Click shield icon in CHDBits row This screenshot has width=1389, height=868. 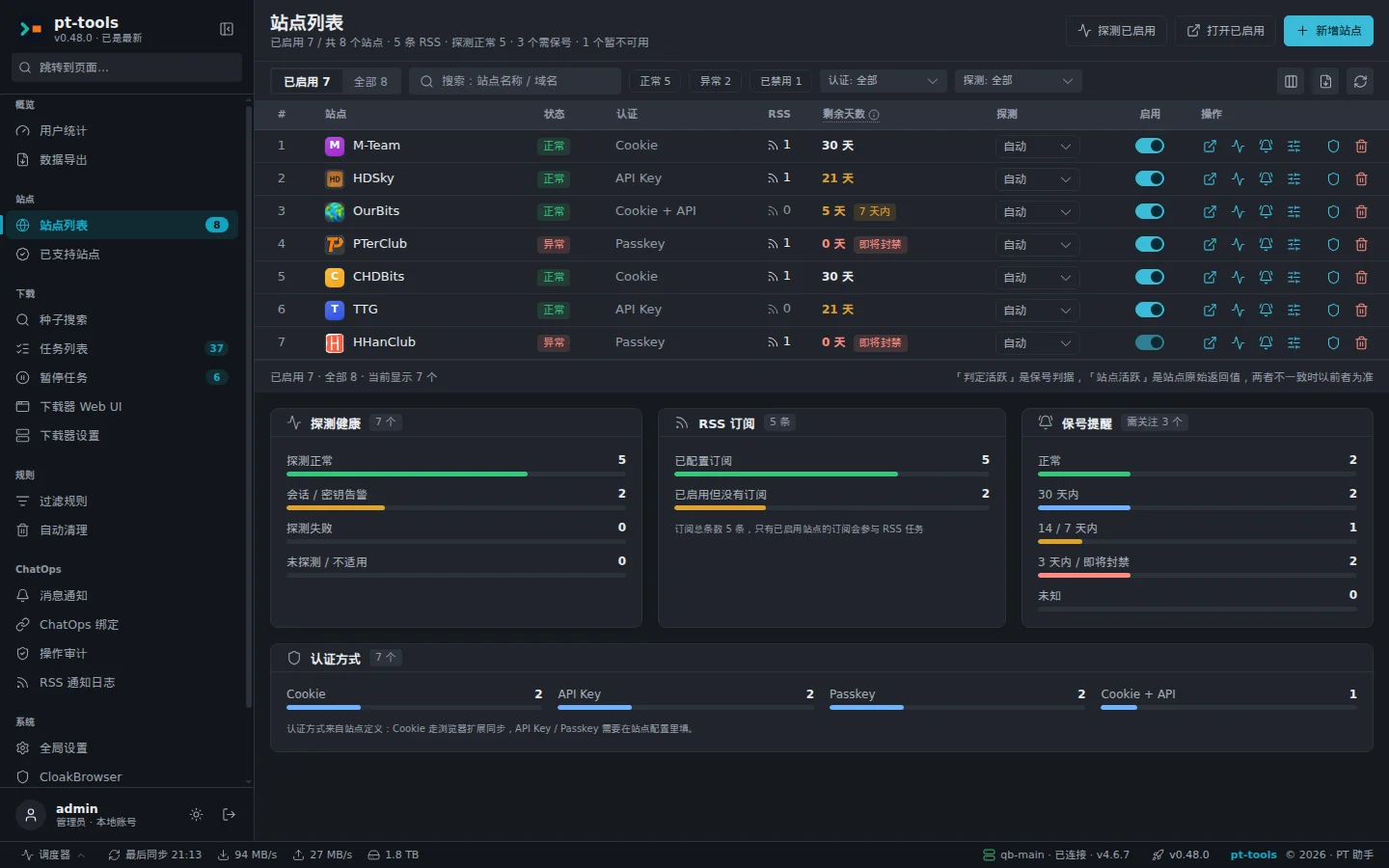1333,278
